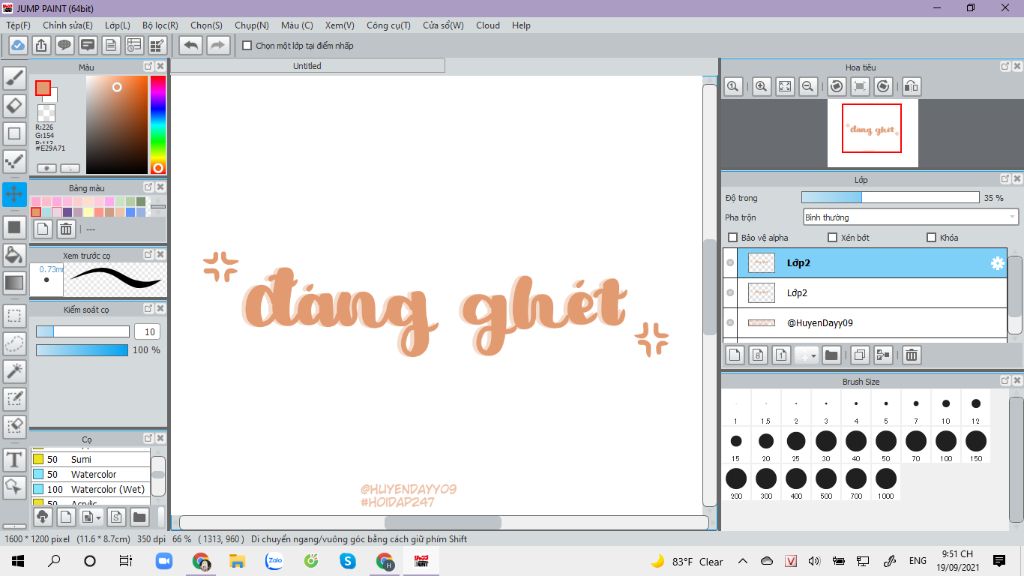Click the Redo arrow in toolbar
Screen dimensions: 1024x576
218,46
